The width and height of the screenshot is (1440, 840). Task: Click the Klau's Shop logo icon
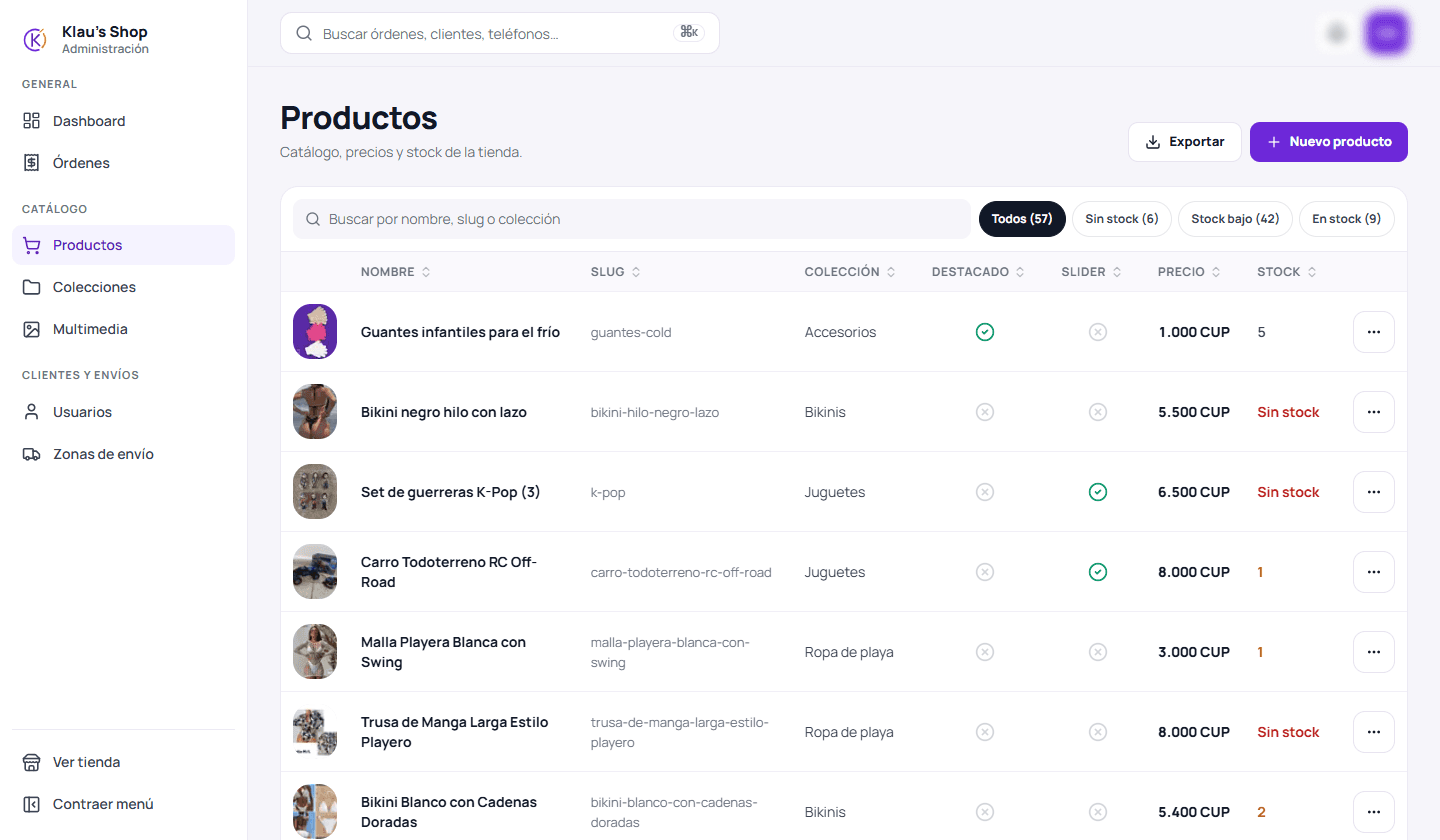[34, 39]
